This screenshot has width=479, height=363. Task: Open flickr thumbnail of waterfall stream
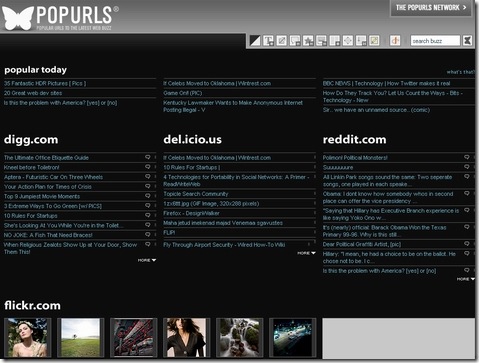pos(240,337)
